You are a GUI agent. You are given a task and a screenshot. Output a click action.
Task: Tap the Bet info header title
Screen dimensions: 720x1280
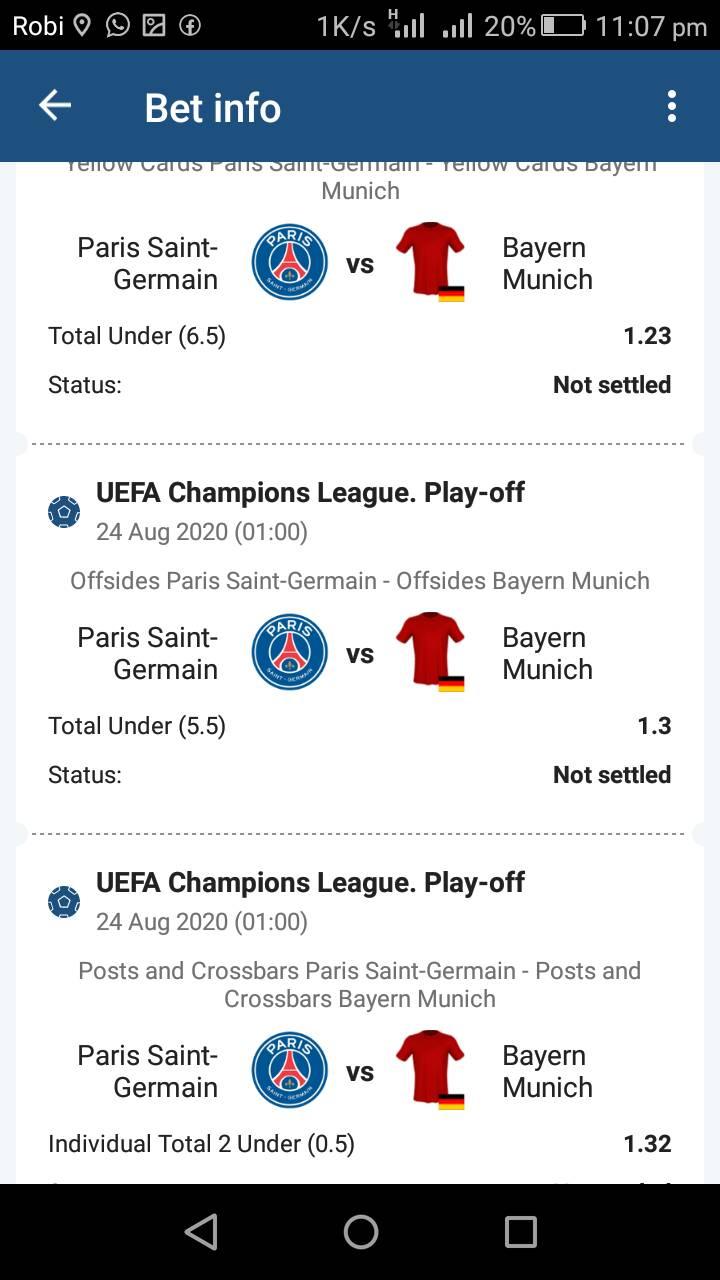213,108
